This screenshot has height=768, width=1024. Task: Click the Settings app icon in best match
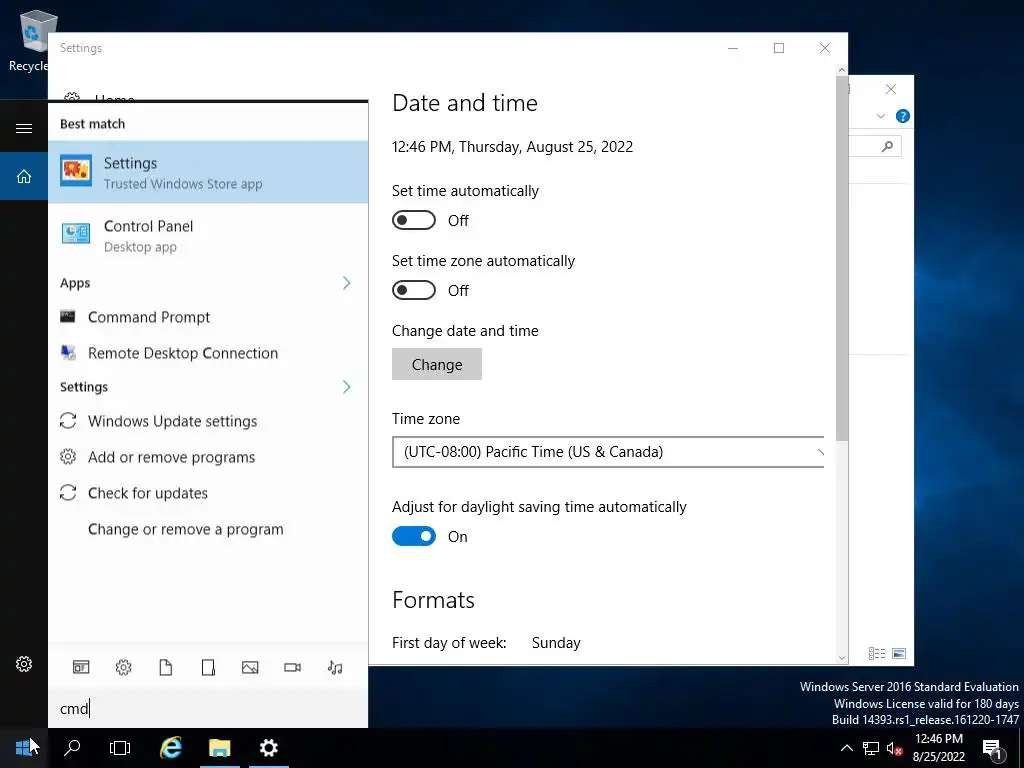coord(76,171)
